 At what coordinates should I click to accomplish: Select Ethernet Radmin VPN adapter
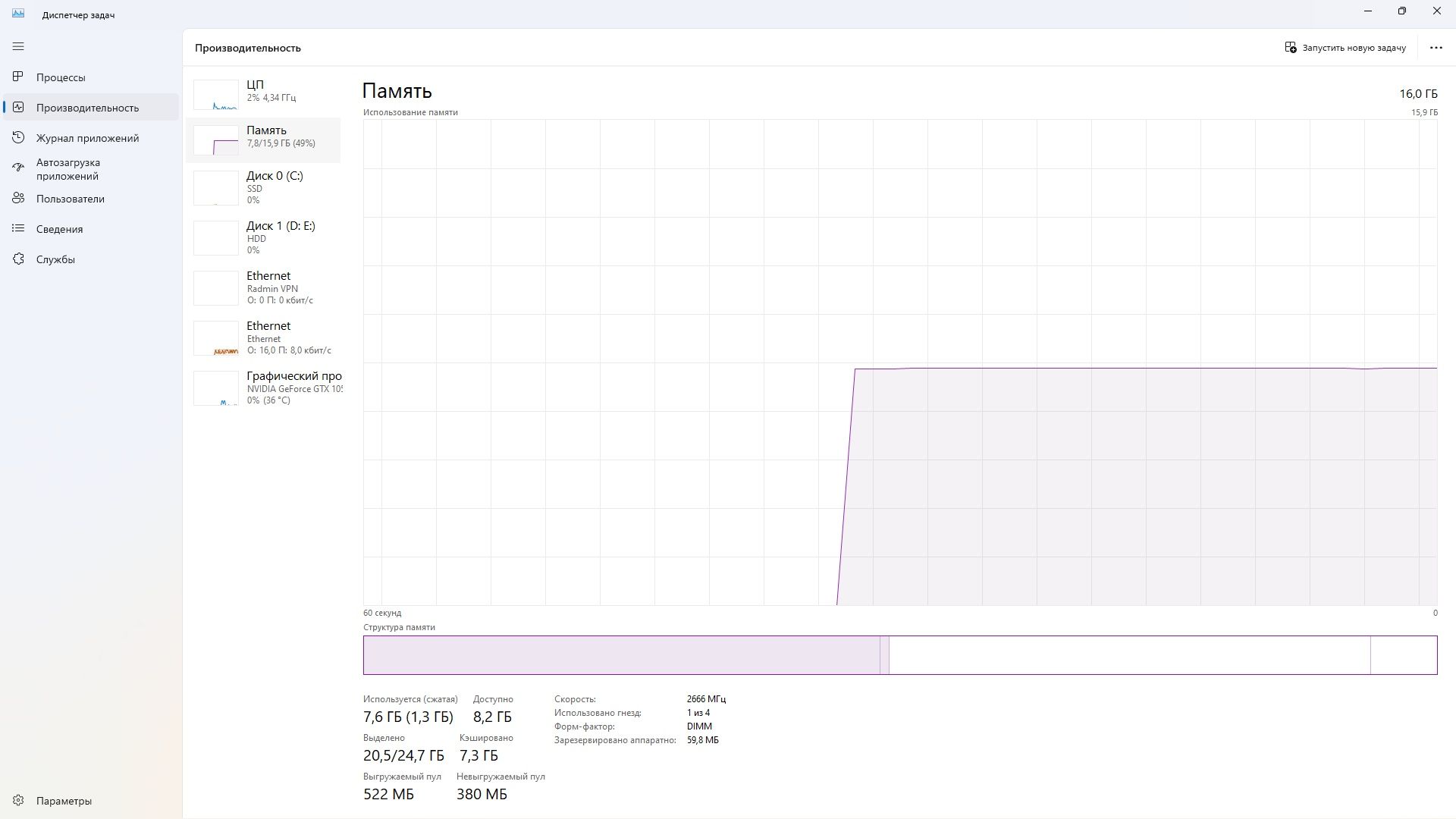tap(264, 287)
